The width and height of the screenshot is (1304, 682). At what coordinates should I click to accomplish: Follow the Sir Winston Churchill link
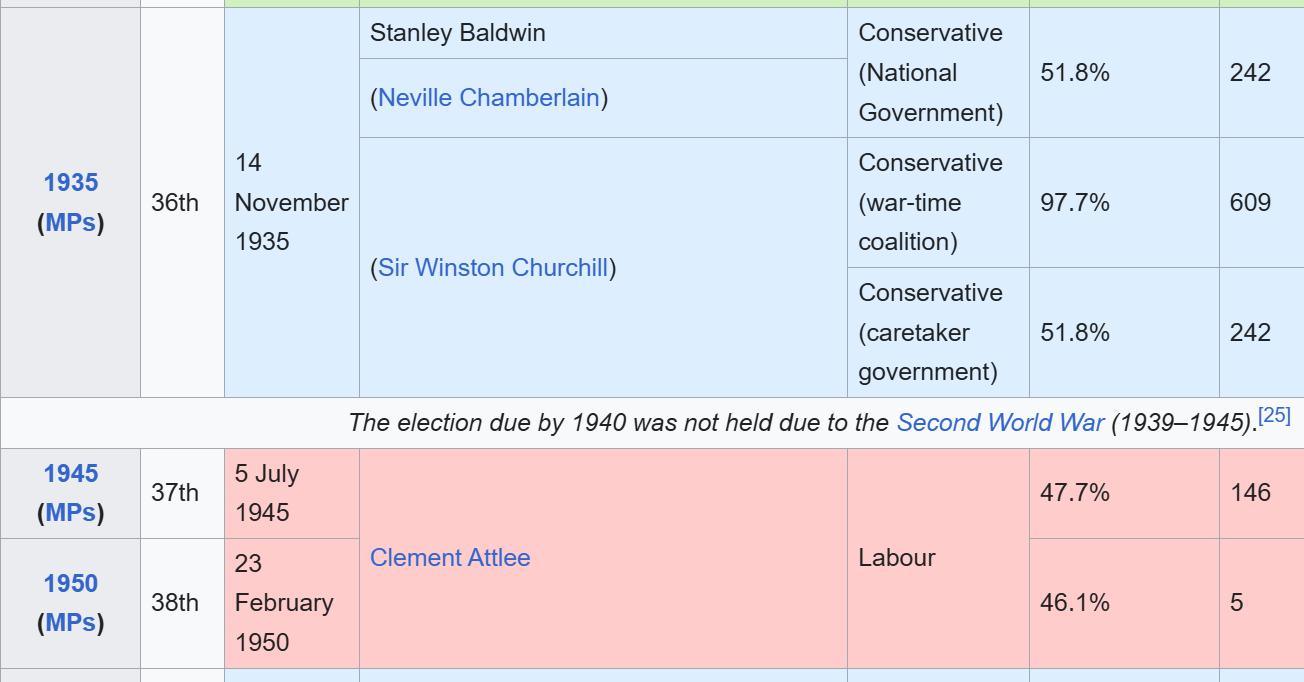(x=493, y=268)
